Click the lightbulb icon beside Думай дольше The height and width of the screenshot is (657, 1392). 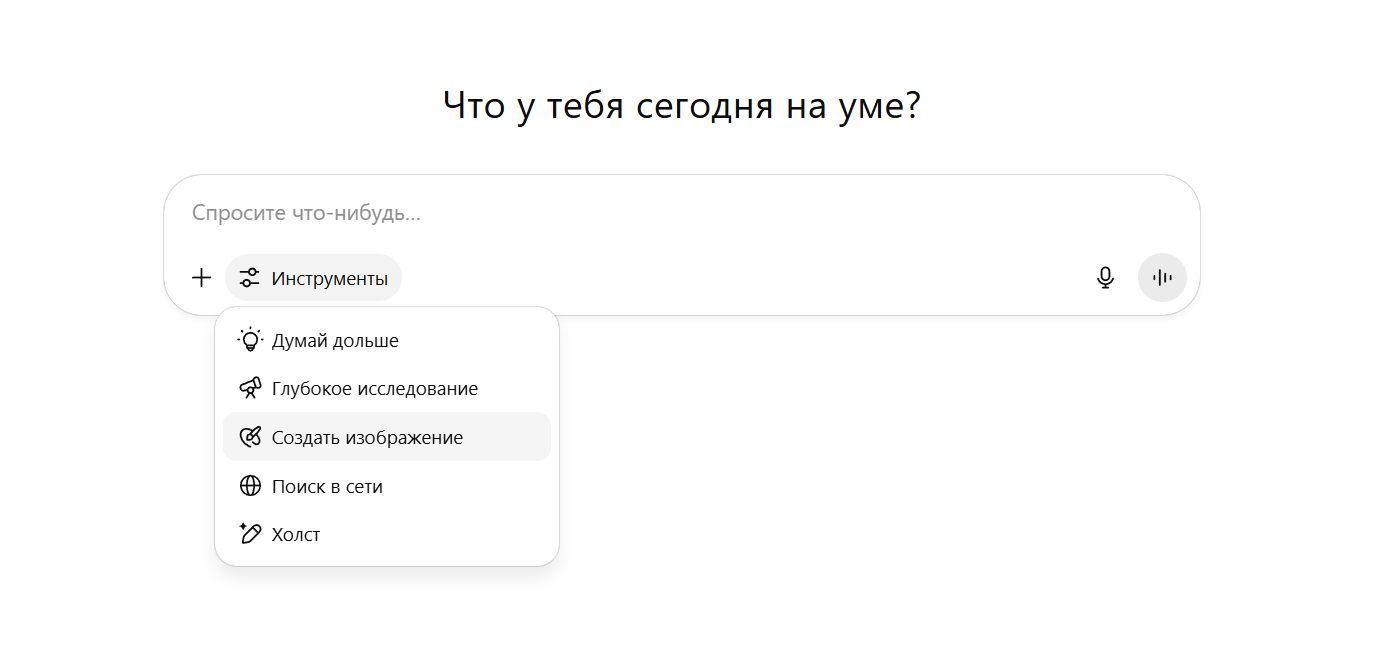(x=250, y=340)
